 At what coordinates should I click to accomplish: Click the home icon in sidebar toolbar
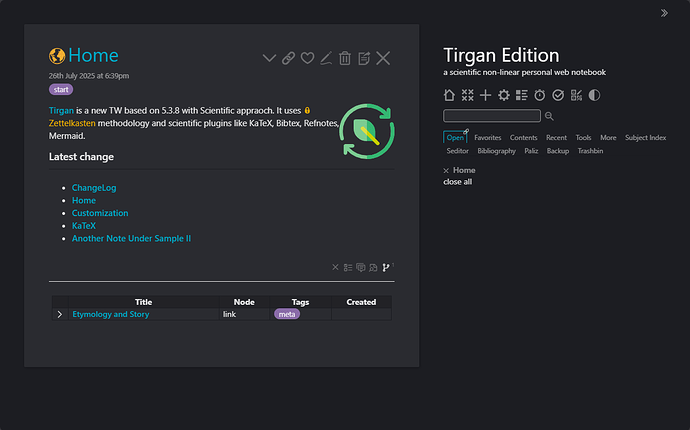click(449, 95)
